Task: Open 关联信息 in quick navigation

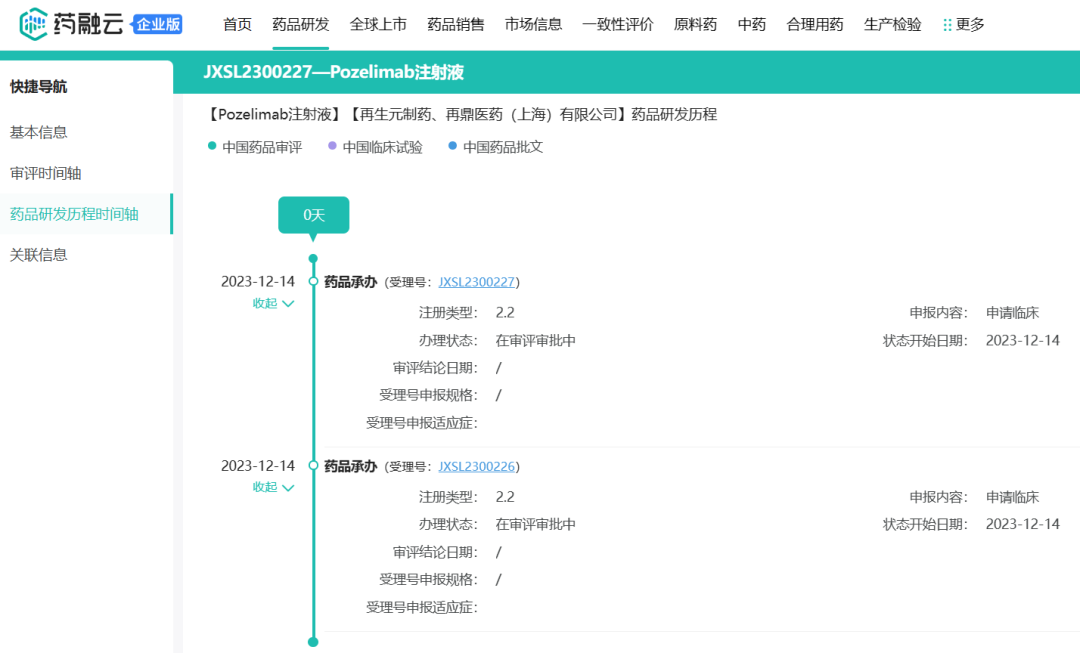Action: coord(39,255)
